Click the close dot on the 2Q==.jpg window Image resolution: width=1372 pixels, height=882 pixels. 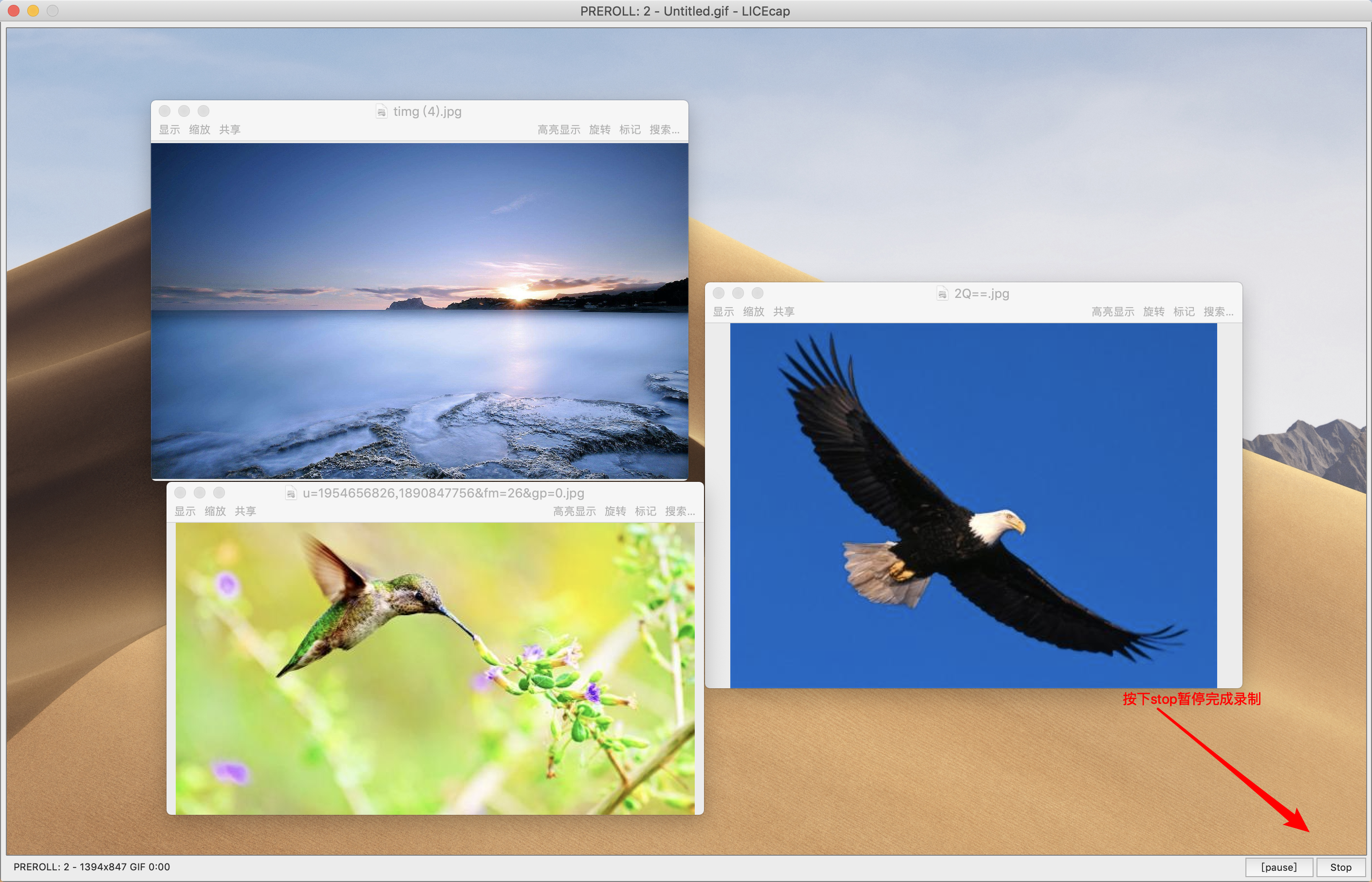click(x=718, y=293)
